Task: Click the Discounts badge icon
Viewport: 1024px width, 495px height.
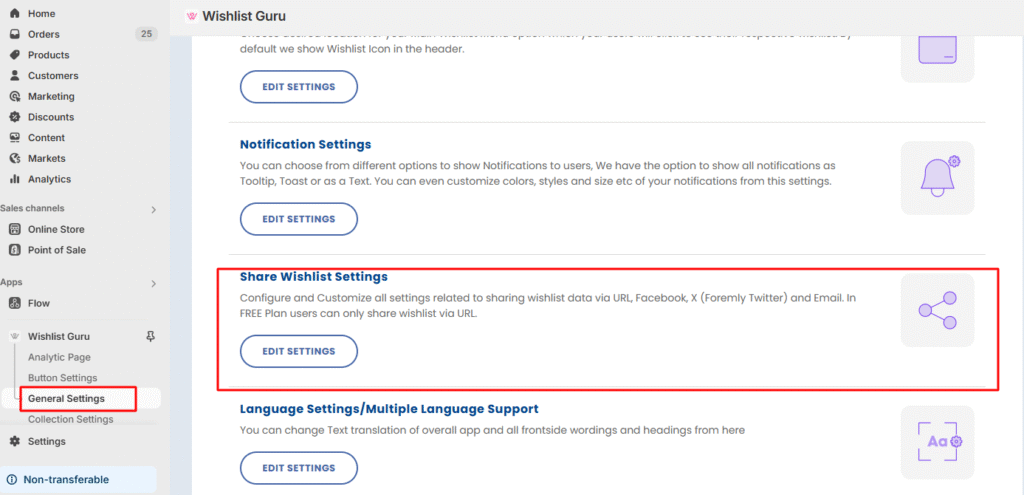Action: coord(15,118)
